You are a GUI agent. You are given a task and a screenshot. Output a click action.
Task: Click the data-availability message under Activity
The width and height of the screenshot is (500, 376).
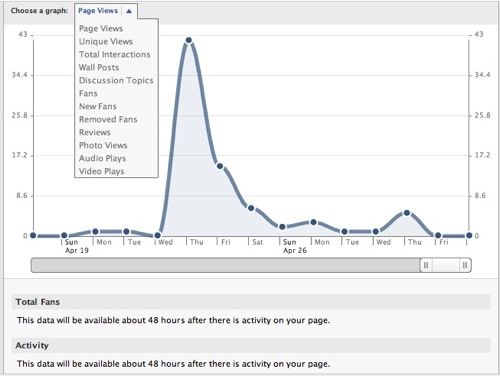(173, 364)
